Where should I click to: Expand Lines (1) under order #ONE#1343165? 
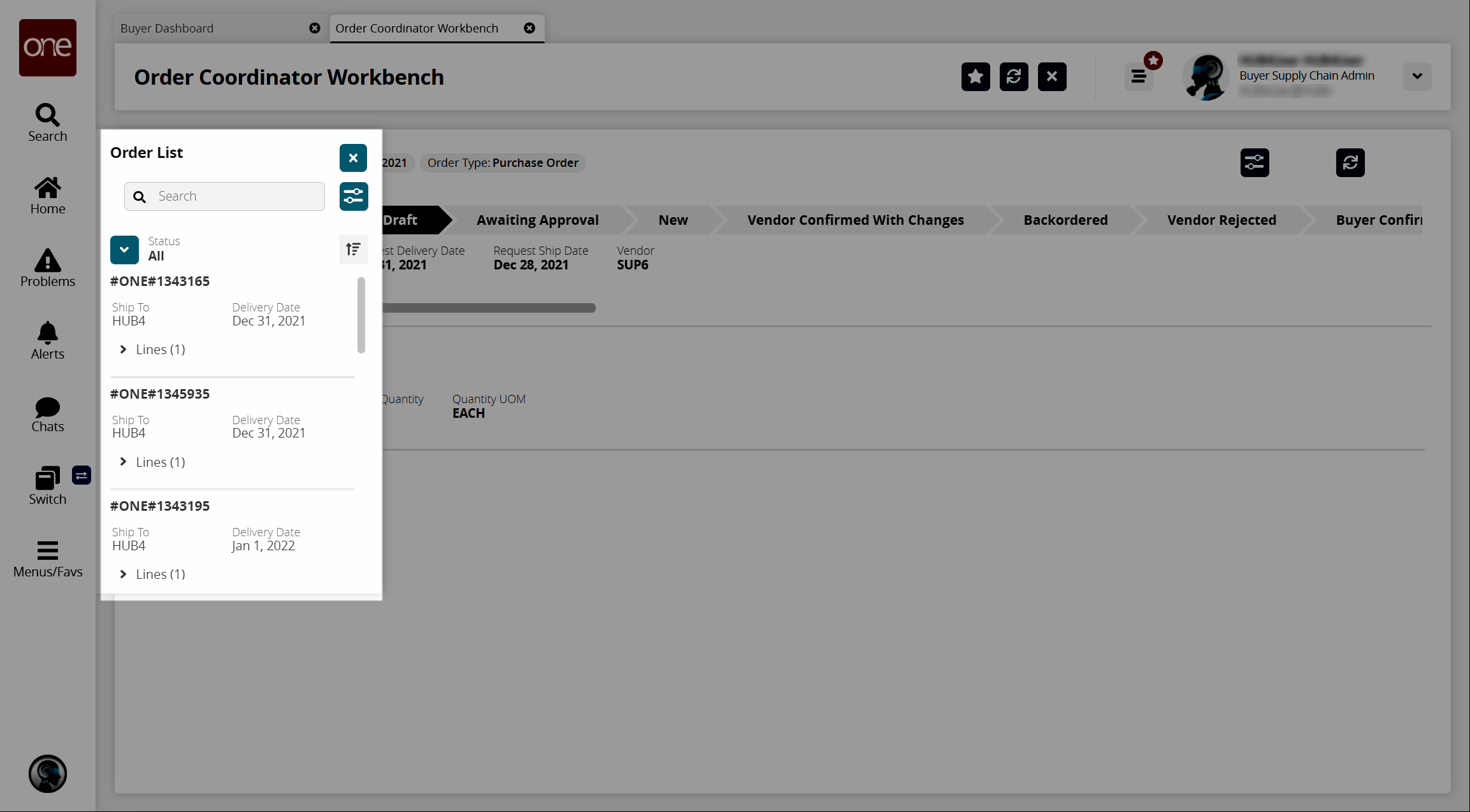click(x=124, y=350)
